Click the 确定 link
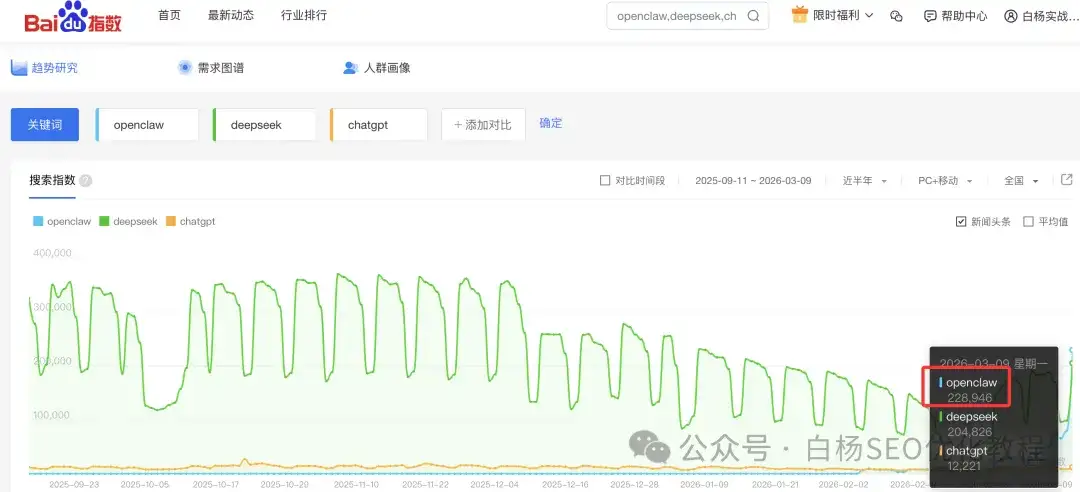Image resolution: width=1080 pixels, height=492 pixels. [x=550, y=123]
